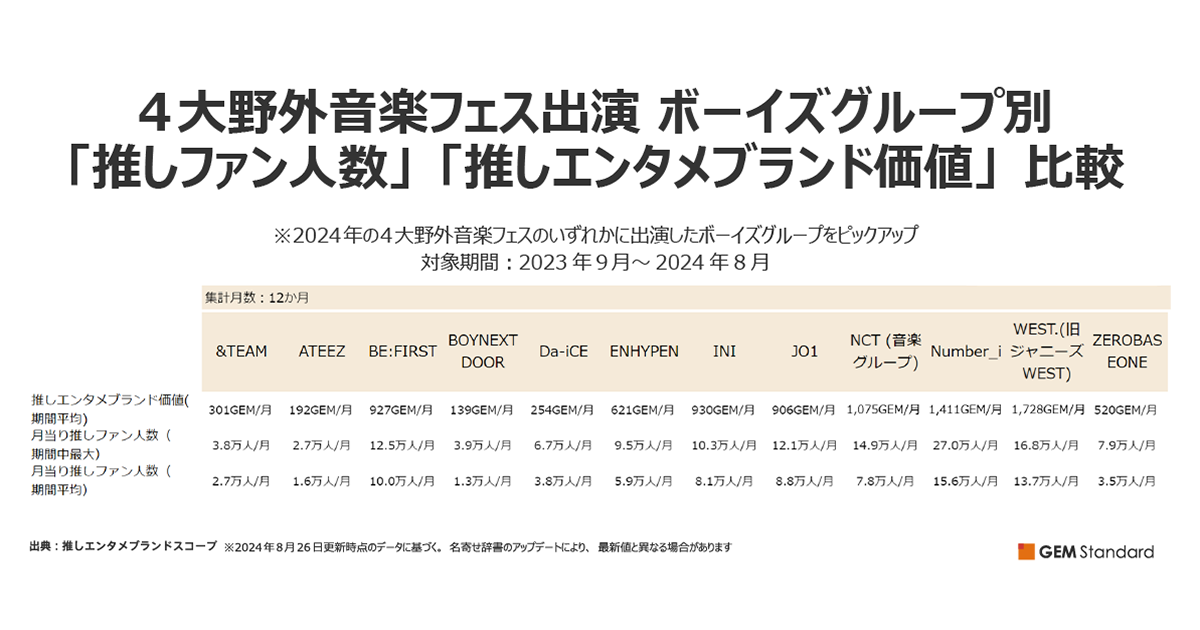Click the '927GEM/月' value under BE:FIRST

(402, 409)
